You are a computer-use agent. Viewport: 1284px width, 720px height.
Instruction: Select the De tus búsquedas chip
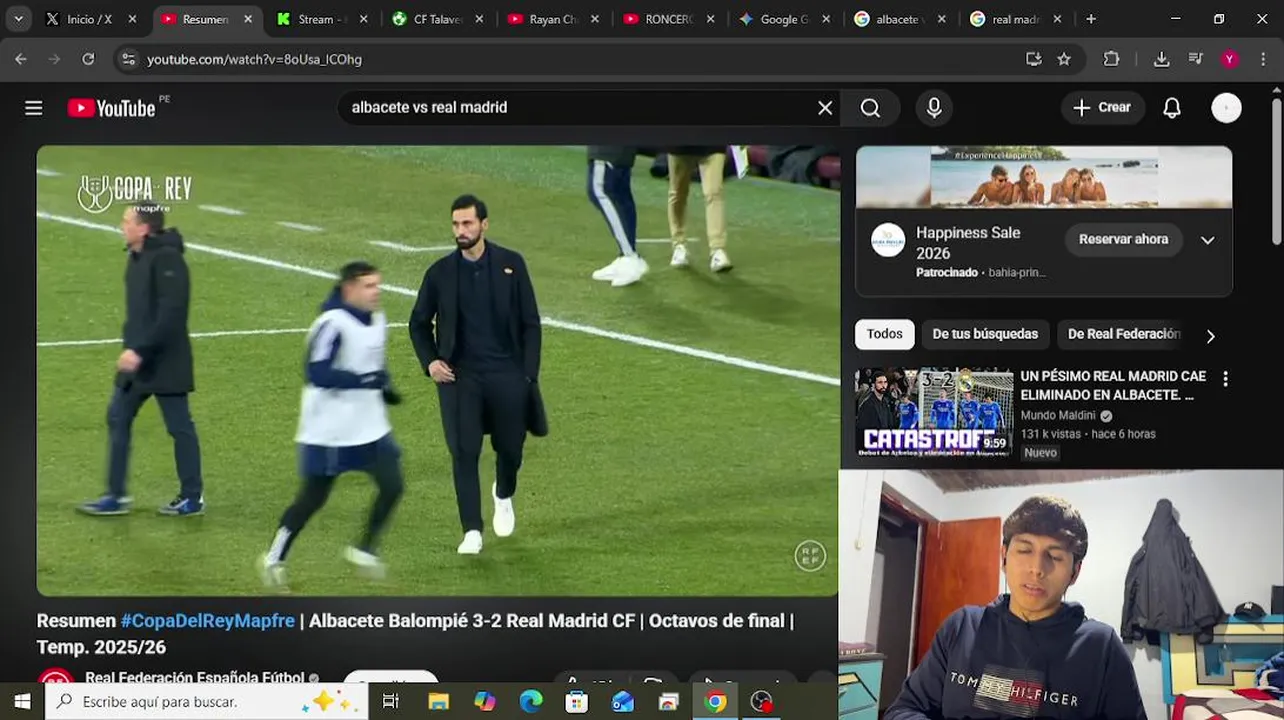click(985, 334)
